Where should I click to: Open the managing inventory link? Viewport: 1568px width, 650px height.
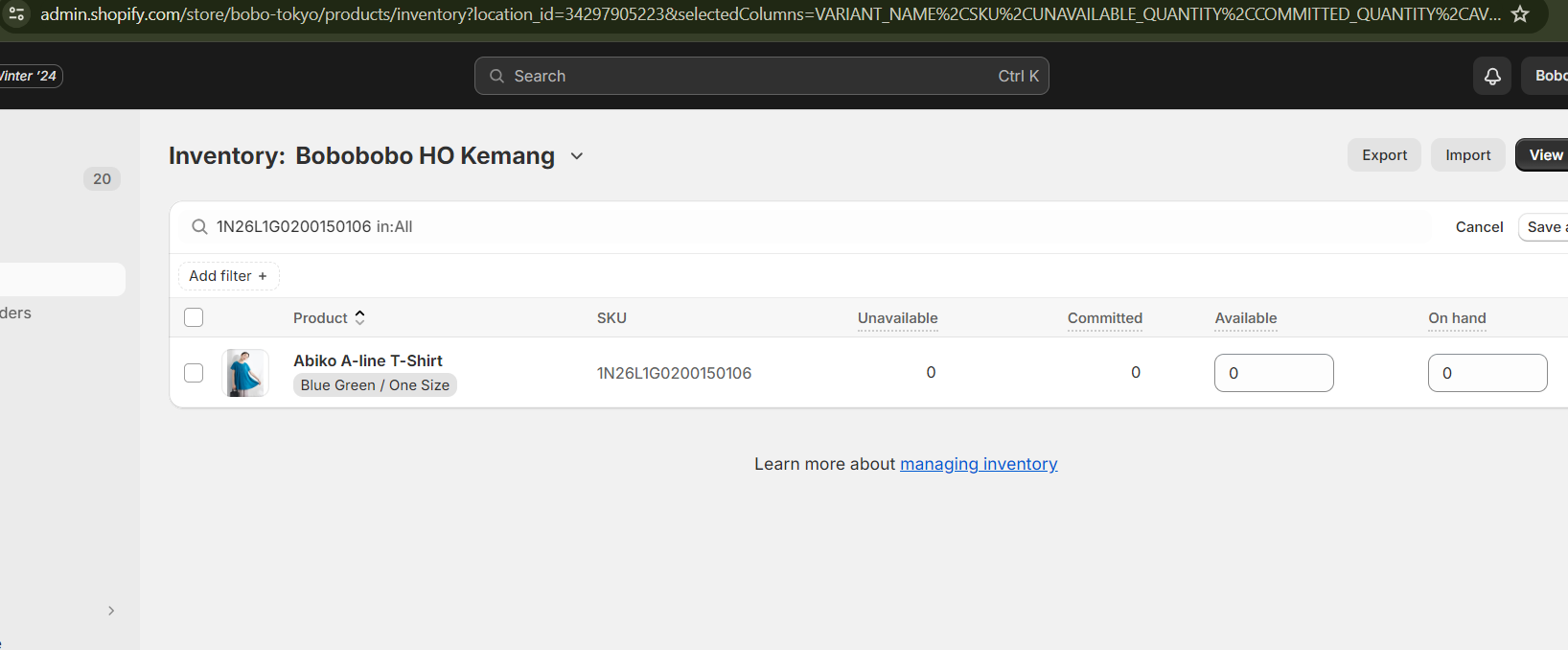tap(979, 464)
